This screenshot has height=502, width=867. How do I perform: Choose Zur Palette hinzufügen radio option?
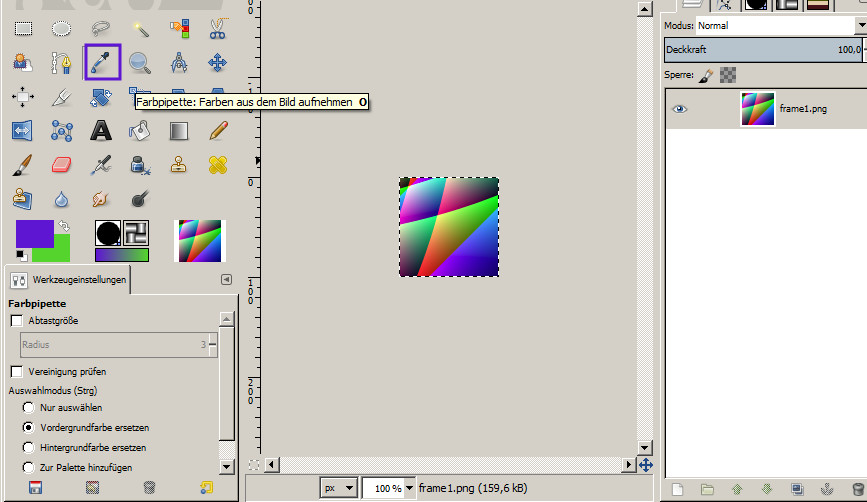[x=28, y=467]
